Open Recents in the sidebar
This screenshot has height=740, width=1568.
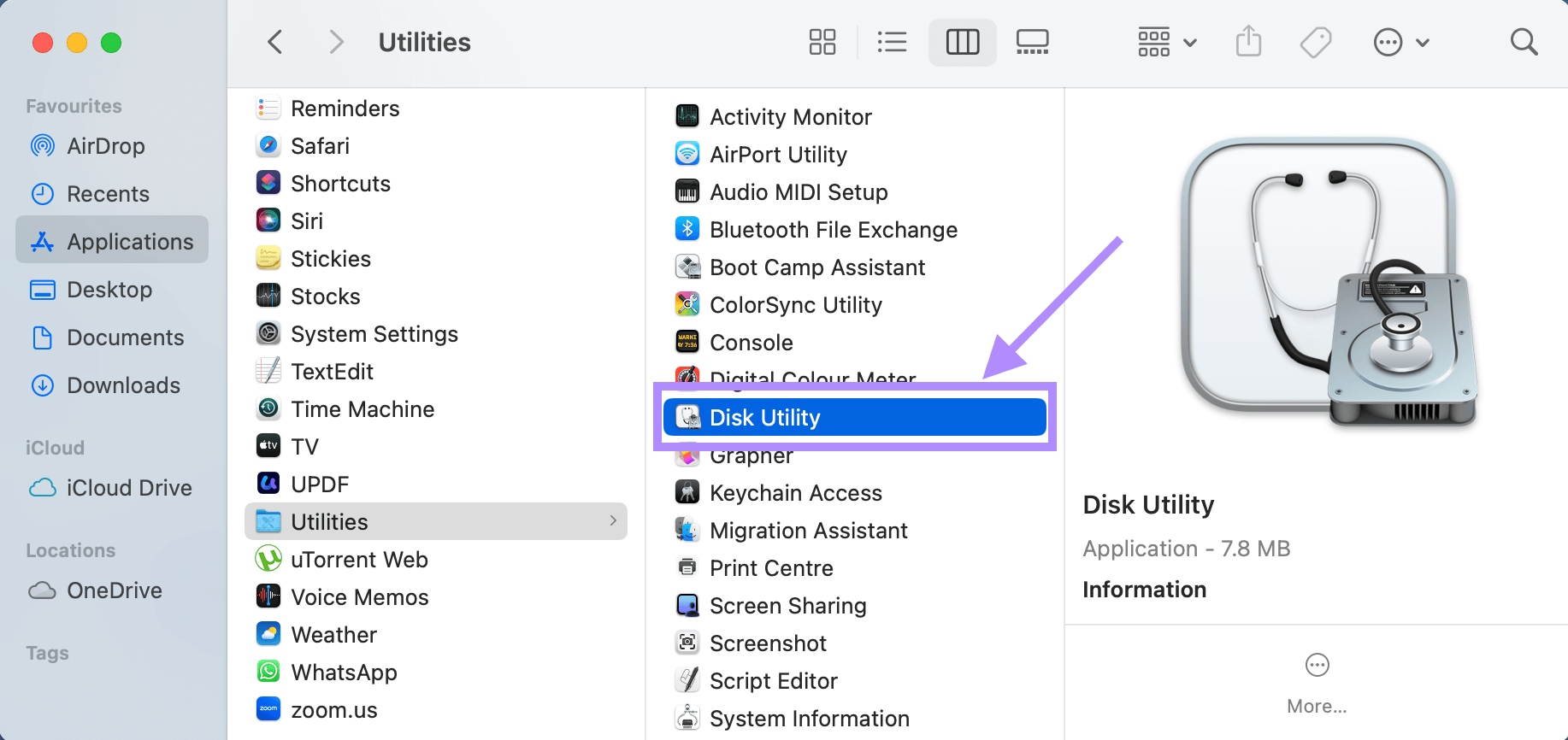(112, 194)
